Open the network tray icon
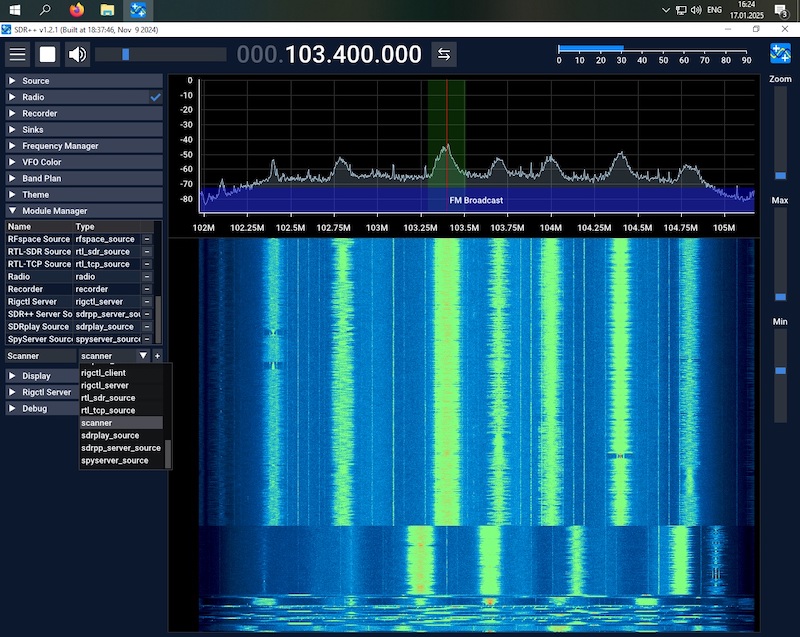The width and height of the screenshot is (800, 637). click(681, 10)
